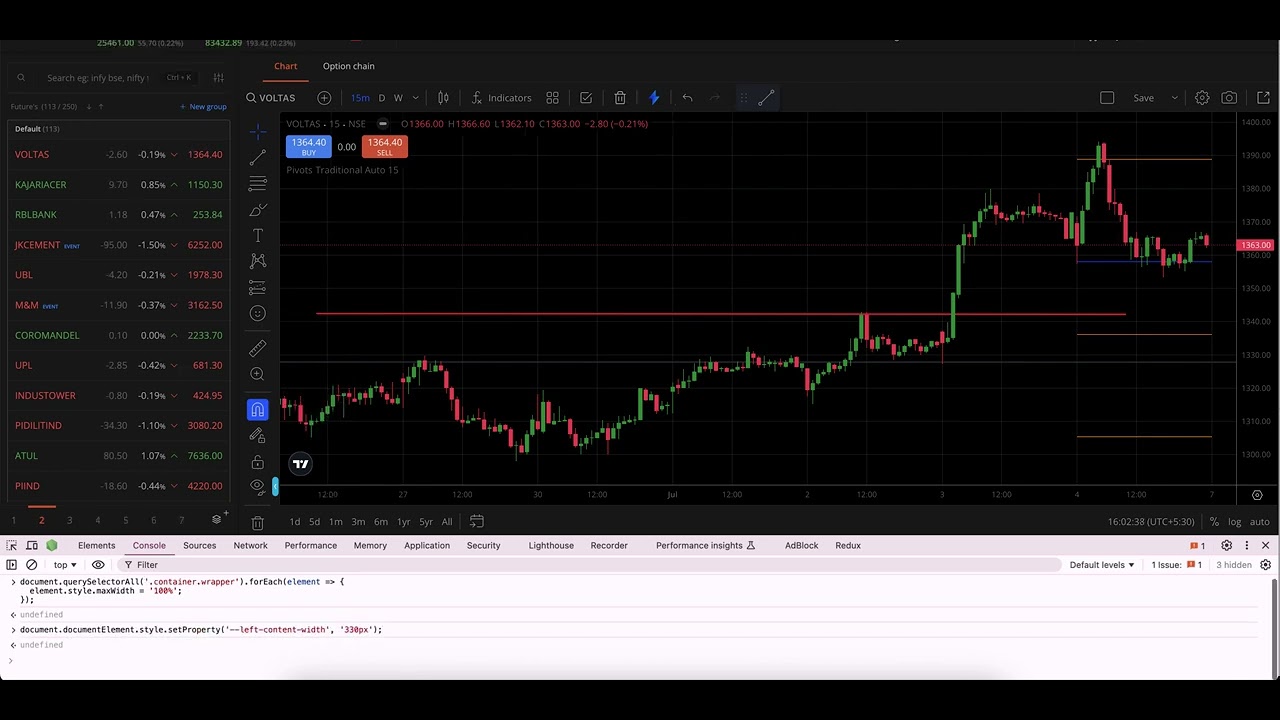Image resolution: width=1280 pixels, height=720 pixels.
Task: Toggle magnet mode for drawings
Action: pyautogui.click(x=258, y=410)
